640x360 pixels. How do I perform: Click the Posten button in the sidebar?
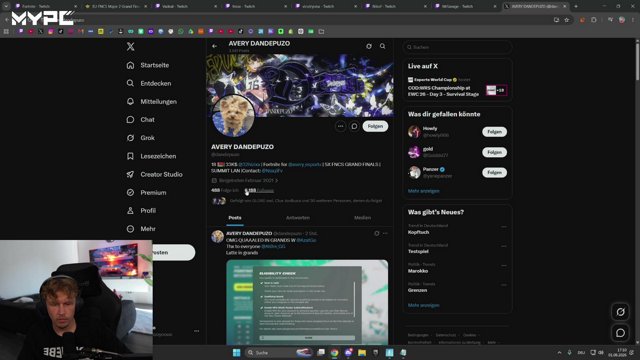tap(174, 253)
